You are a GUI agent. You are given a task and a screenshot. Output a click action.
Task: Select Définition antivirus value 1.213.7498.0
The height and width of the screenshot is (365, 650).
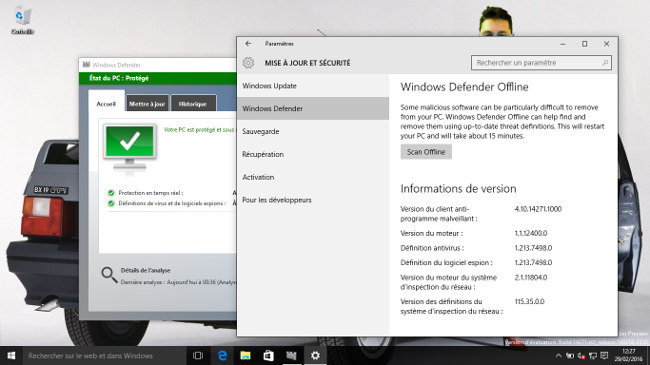(533, 248)
